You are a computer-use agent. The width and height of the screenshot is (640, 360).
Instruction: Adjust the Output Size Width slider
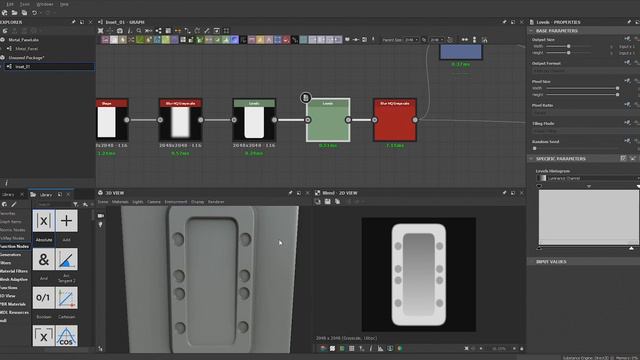click(x=569, y=47)
